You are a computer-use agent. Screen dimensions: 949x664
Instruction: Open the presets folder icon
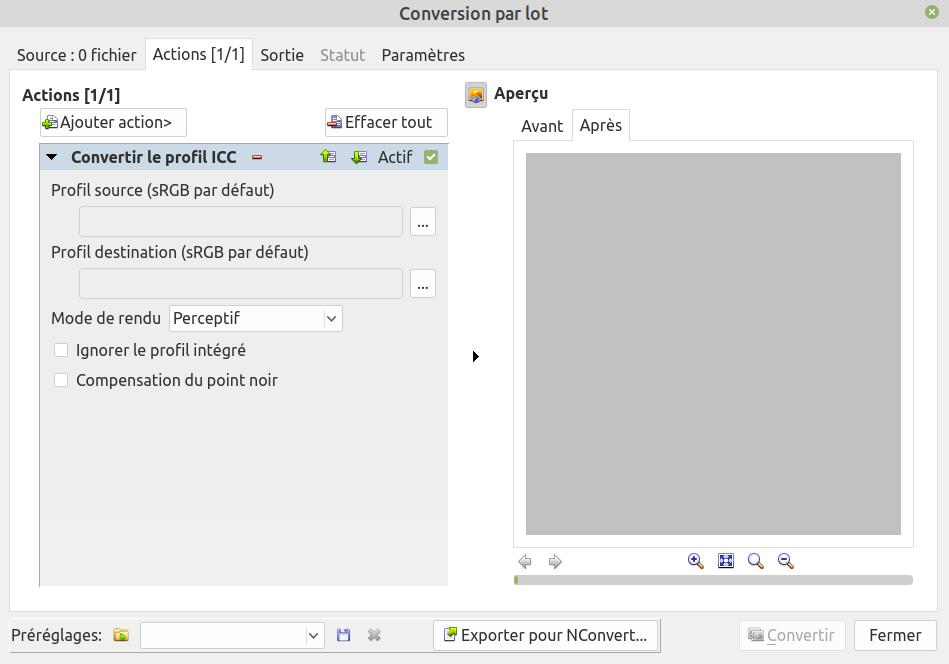click(x=121, y=635)
